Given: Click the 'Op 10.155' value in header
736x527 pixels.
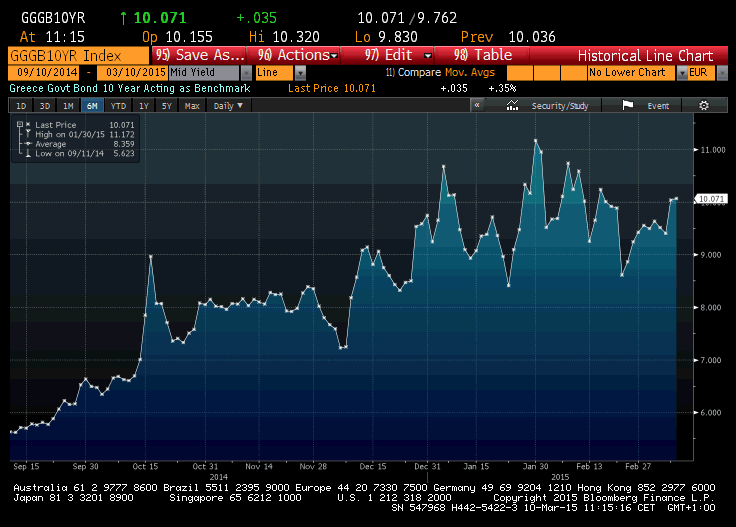Looking at the screenshot, I should click(177, 37).
